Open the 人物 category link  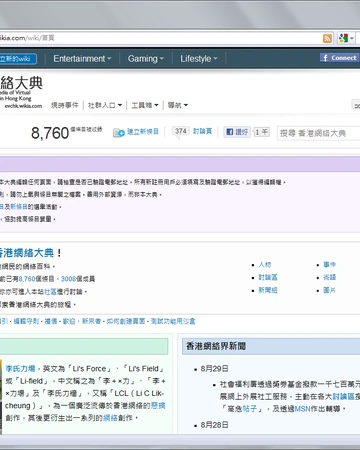[265, 265]
